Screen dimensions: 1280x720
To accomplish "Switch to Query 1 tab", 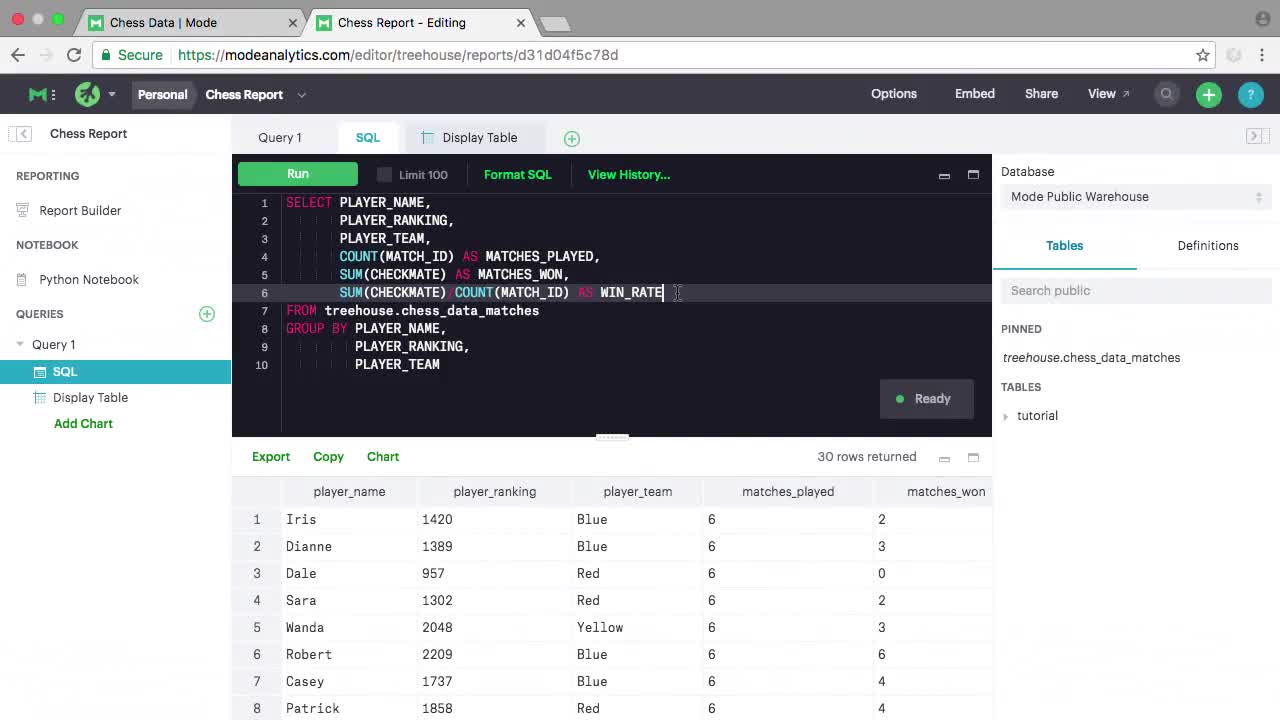I will click(280, 138).
